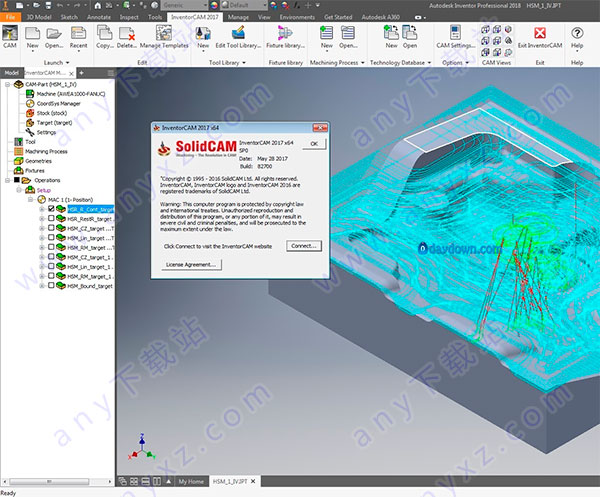
Task: Close the HSM_1_IV.IPT document tab
Action: coord(253,481)
